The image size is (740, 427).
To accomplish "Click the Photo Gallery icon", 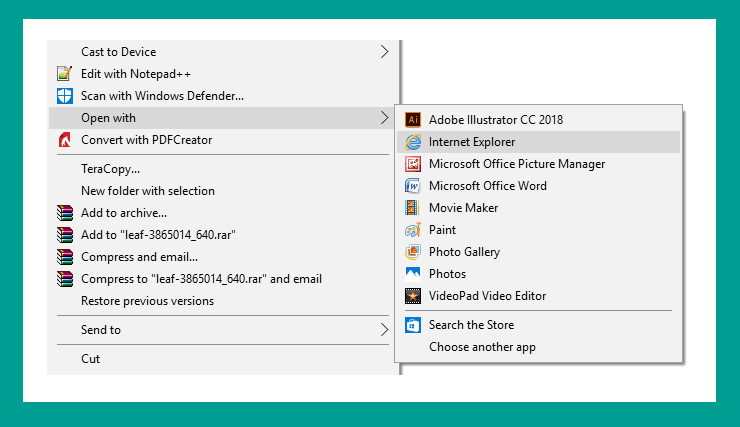I will 413,252.
